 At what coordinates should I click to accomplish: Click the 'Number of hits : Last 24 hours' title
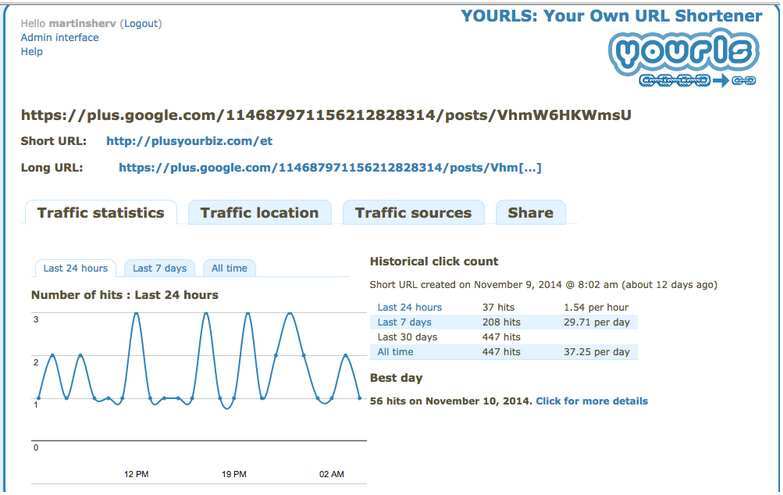(125, 295)
